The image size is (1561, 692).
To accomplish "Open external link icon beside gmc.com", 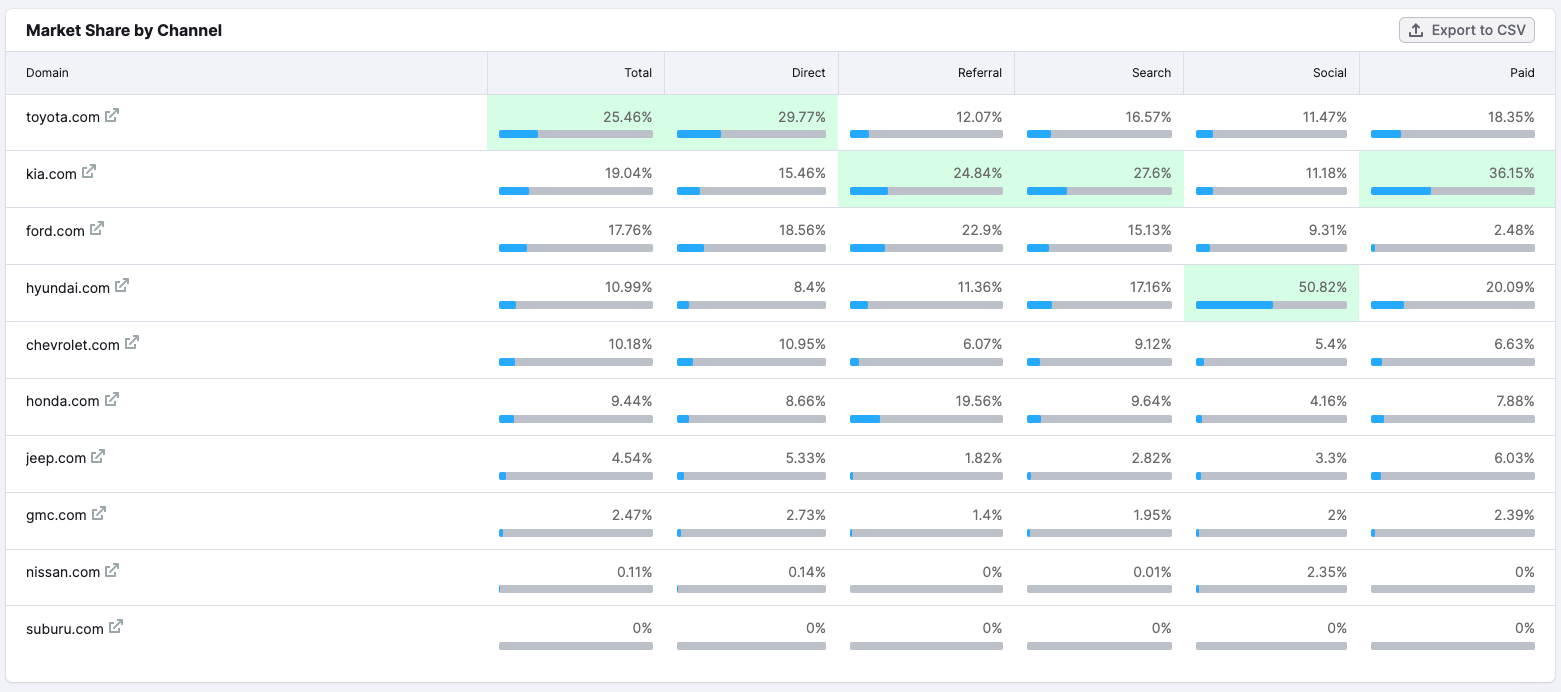I will point(99,514).
